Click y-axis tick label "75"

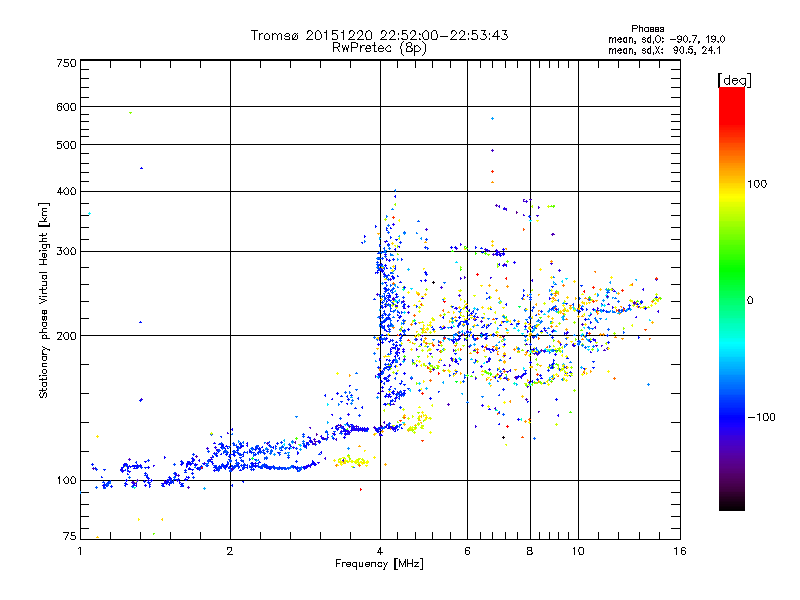pyautogui.click(x=70, y=536)
